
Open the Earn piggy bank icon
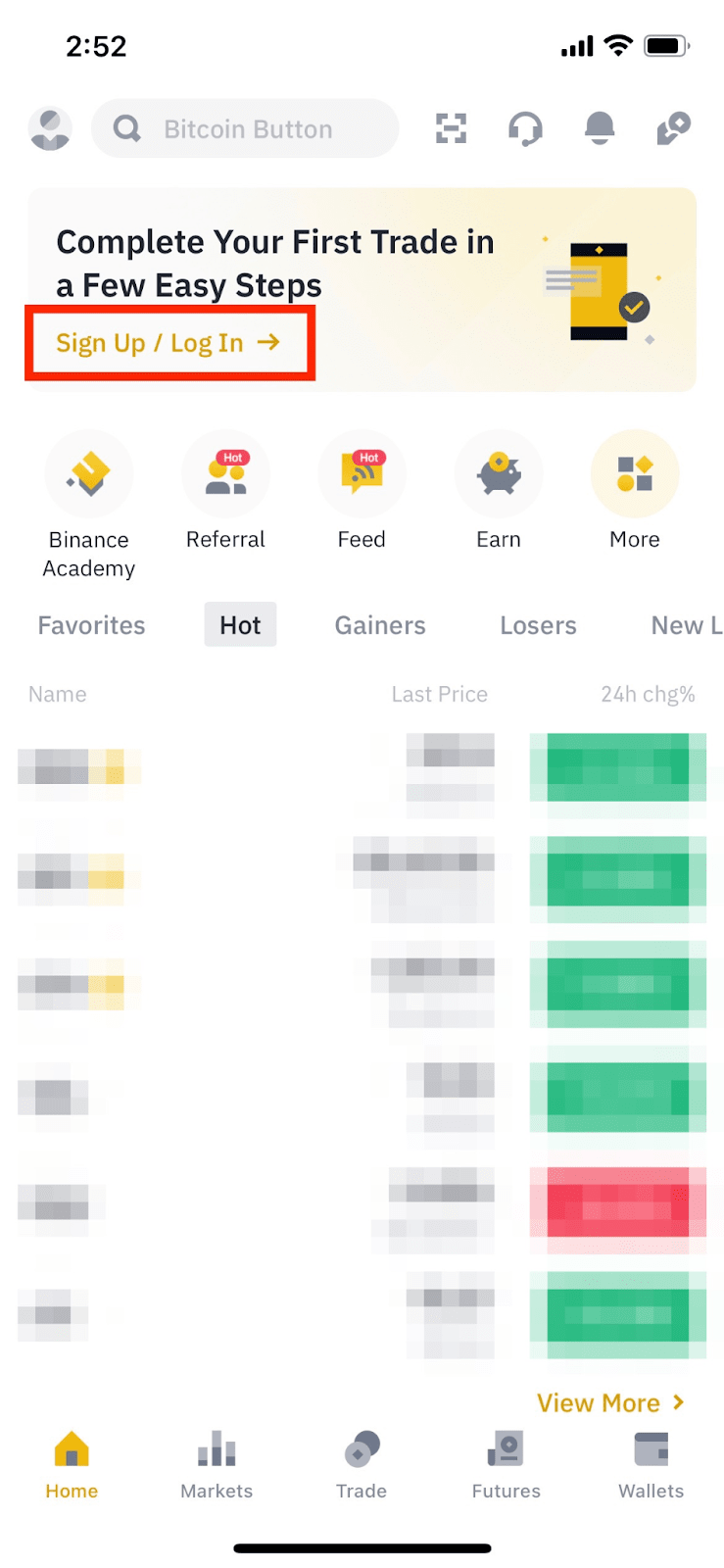[499, 475]
